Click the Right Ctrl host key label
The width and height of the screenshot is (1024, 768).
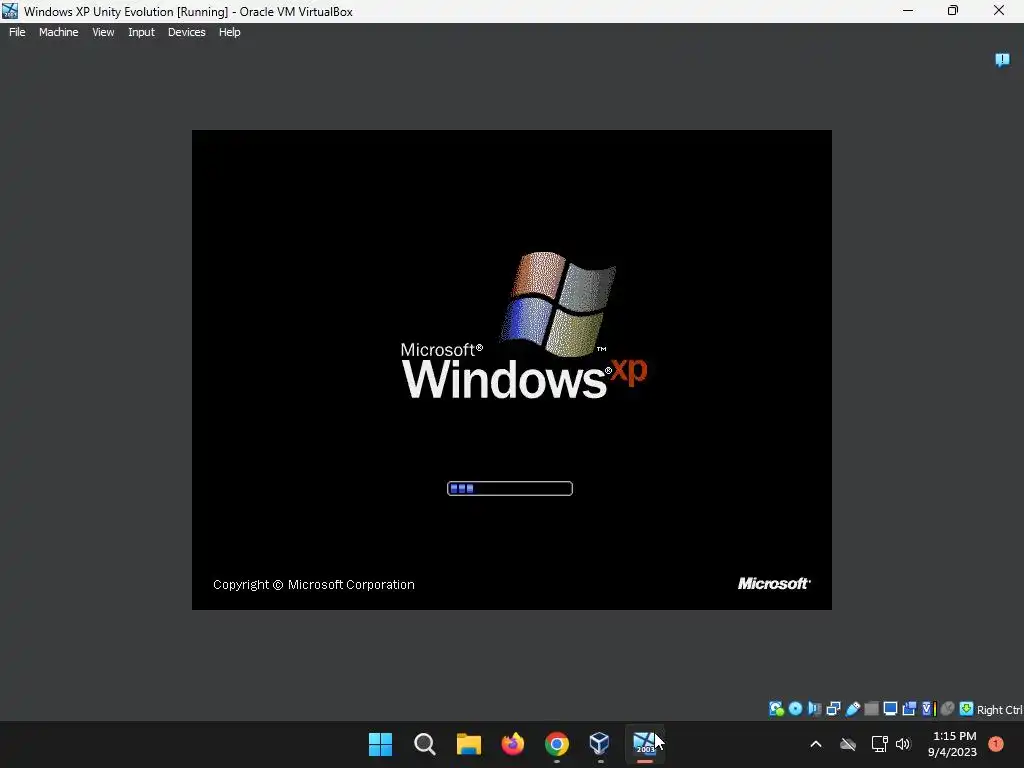(x=999, y=709)
